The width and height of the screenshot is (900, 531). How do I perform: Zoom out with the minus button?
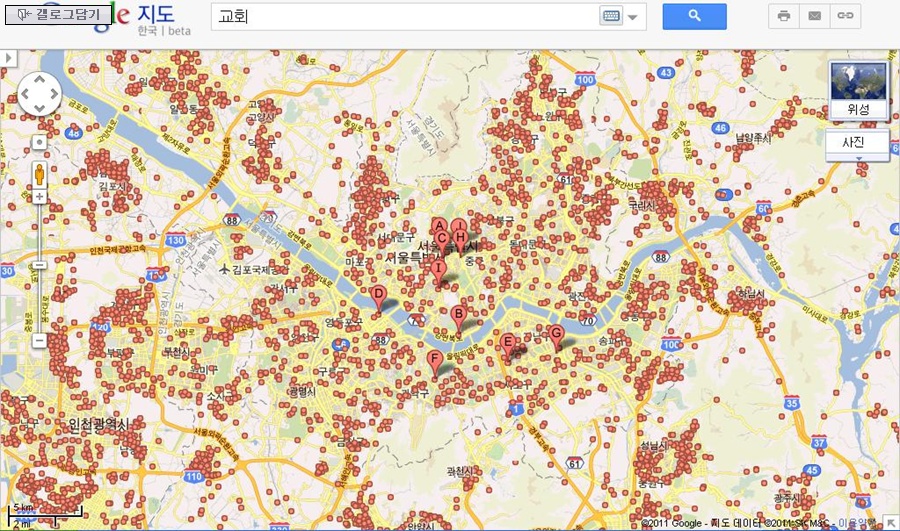(39, 341)
